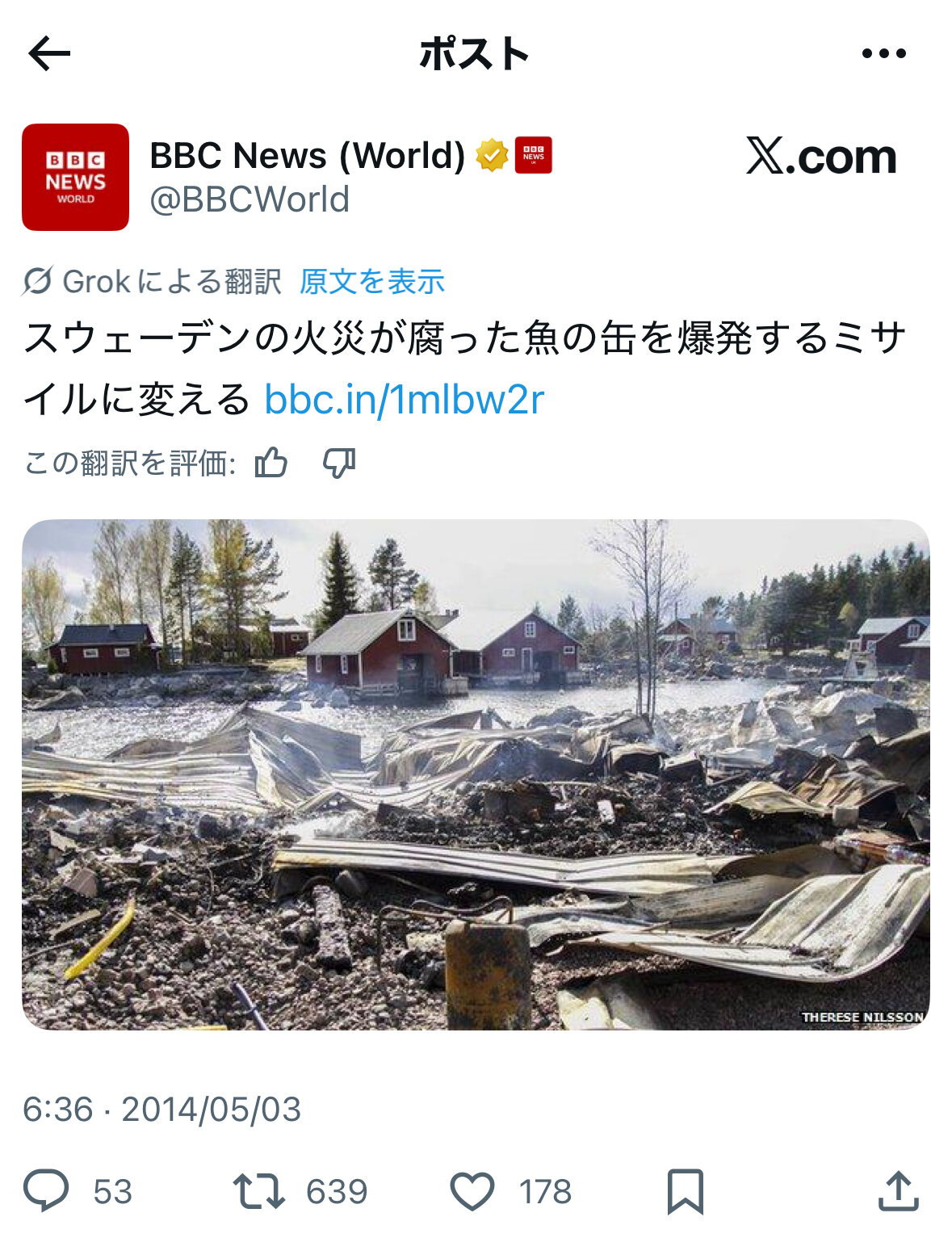
Task: Show original text via 原文を表示
Action: tap(372, 281)
